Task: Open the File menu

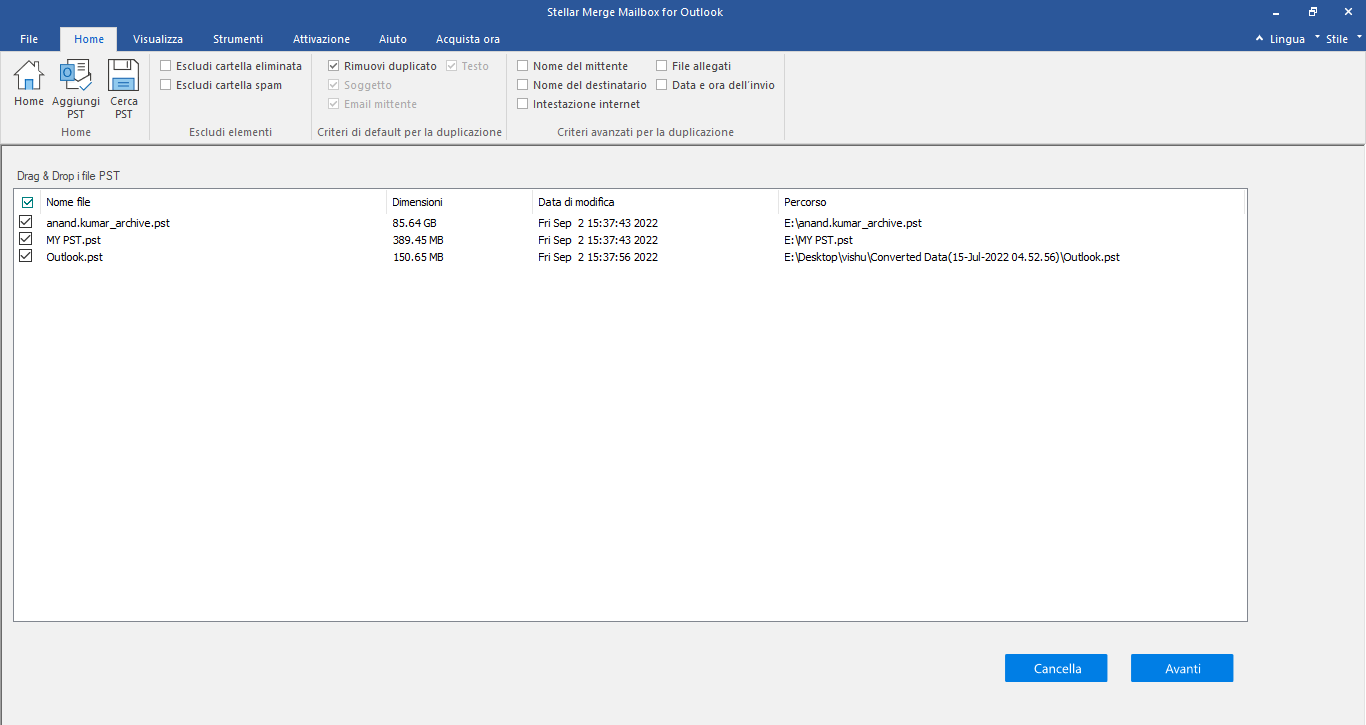Action: pos(29,39)
